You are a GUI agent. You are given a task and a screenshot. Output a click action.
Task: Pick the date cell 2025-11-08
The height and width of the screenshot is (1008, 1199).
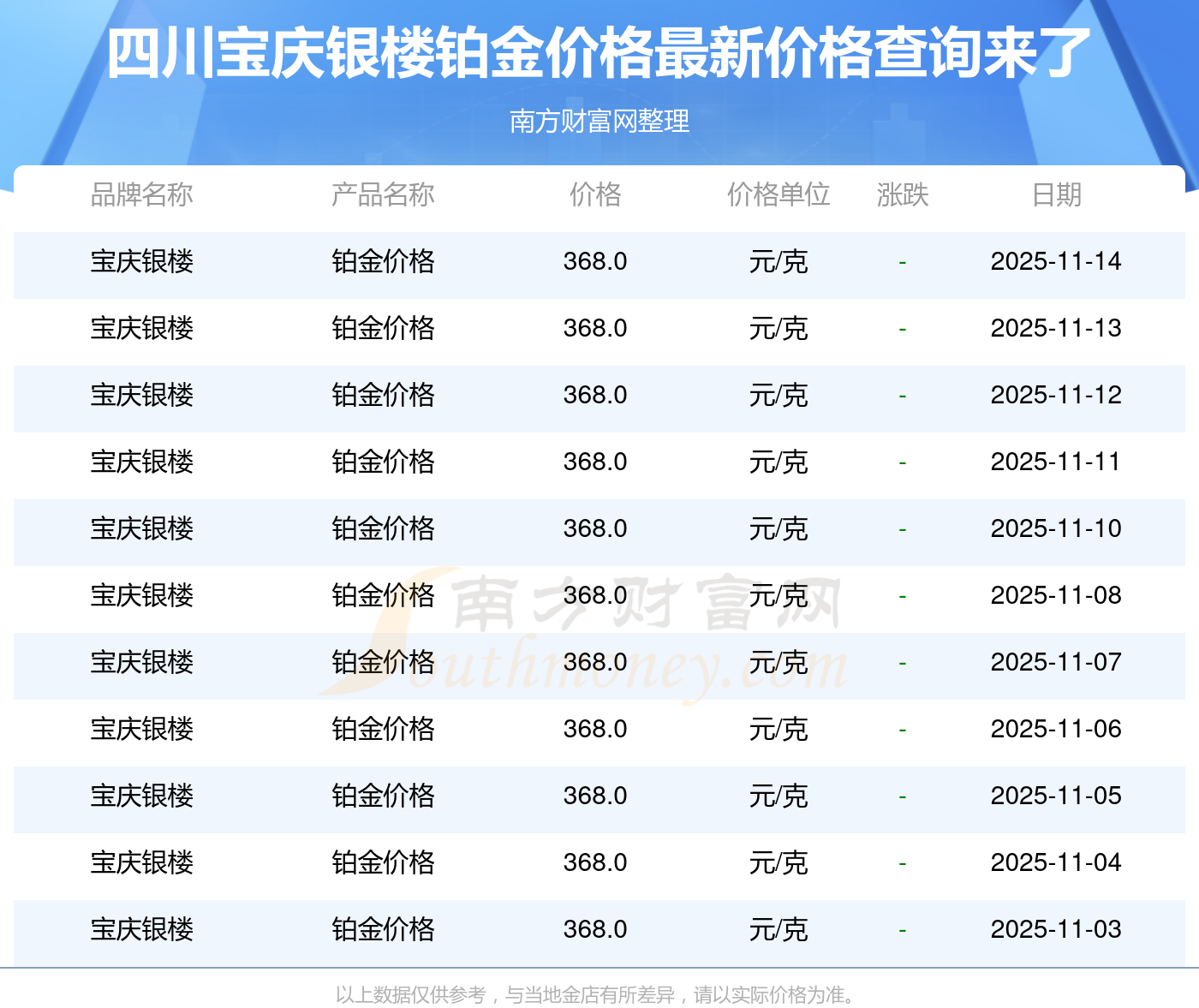pyautogui.click(x=1056, y=595)
